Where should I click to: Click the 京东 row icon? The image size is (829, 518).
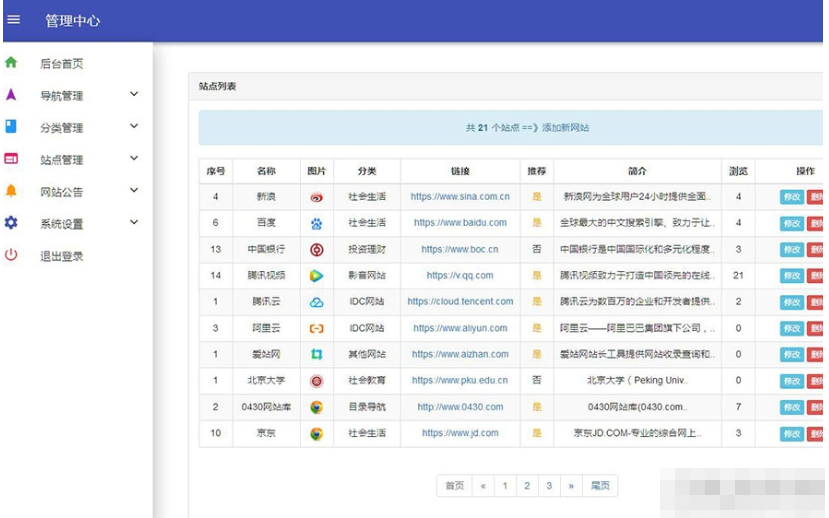click(317, 433)
